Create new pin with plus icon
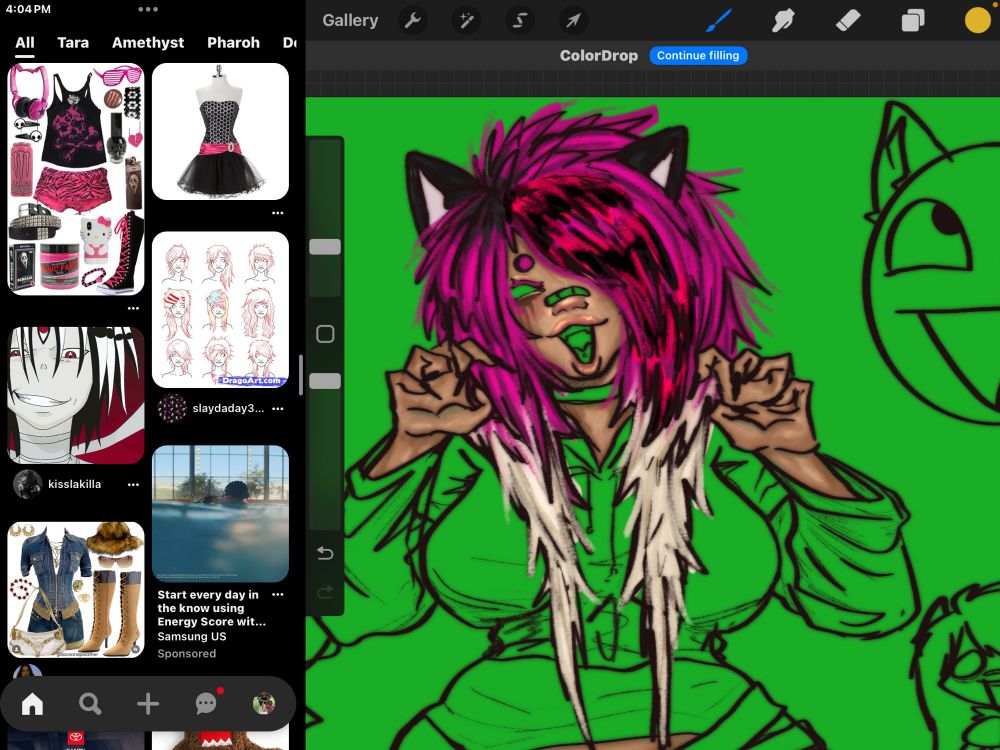1000x750 pixels. [148, 704]
